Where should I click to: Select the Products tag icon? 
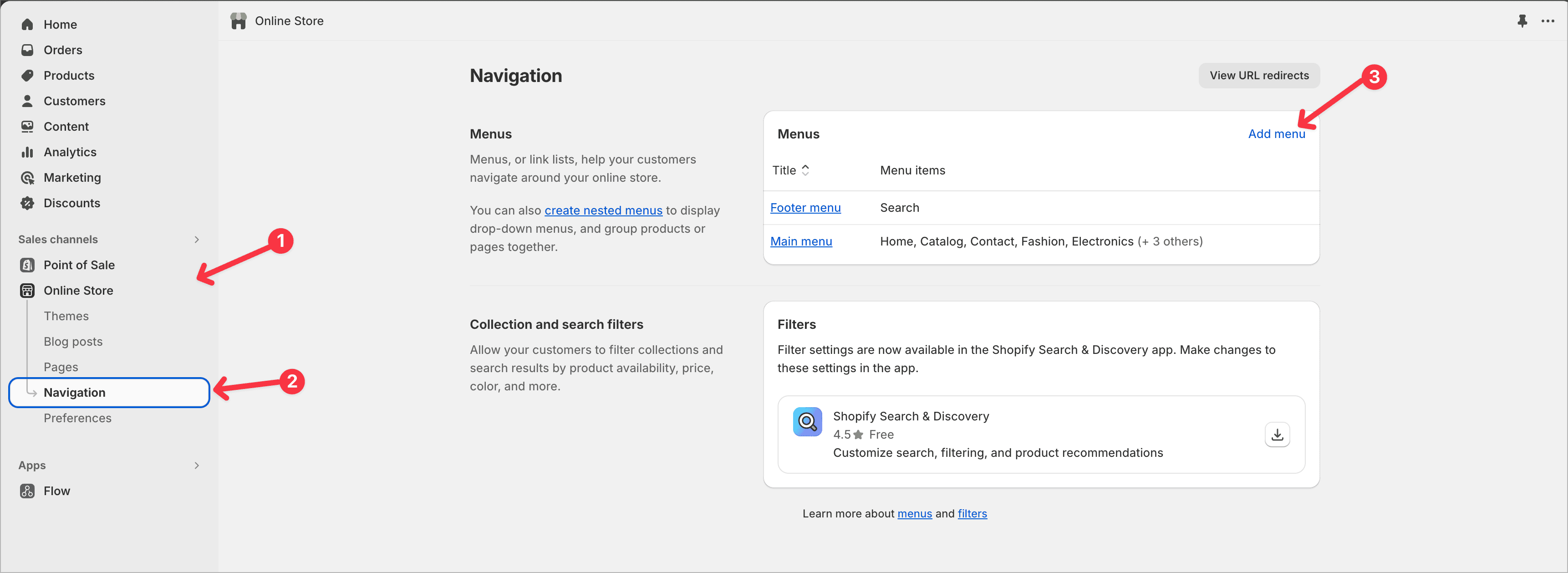pyautogui.click(x=28, y=76)
